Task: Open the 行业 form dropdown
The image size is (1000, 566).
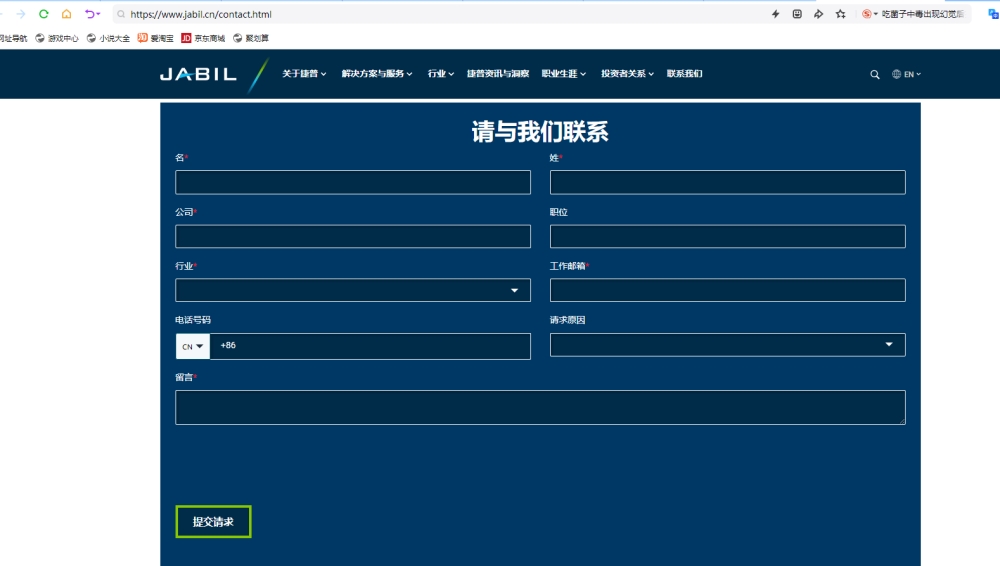Action: coord(353,290)
